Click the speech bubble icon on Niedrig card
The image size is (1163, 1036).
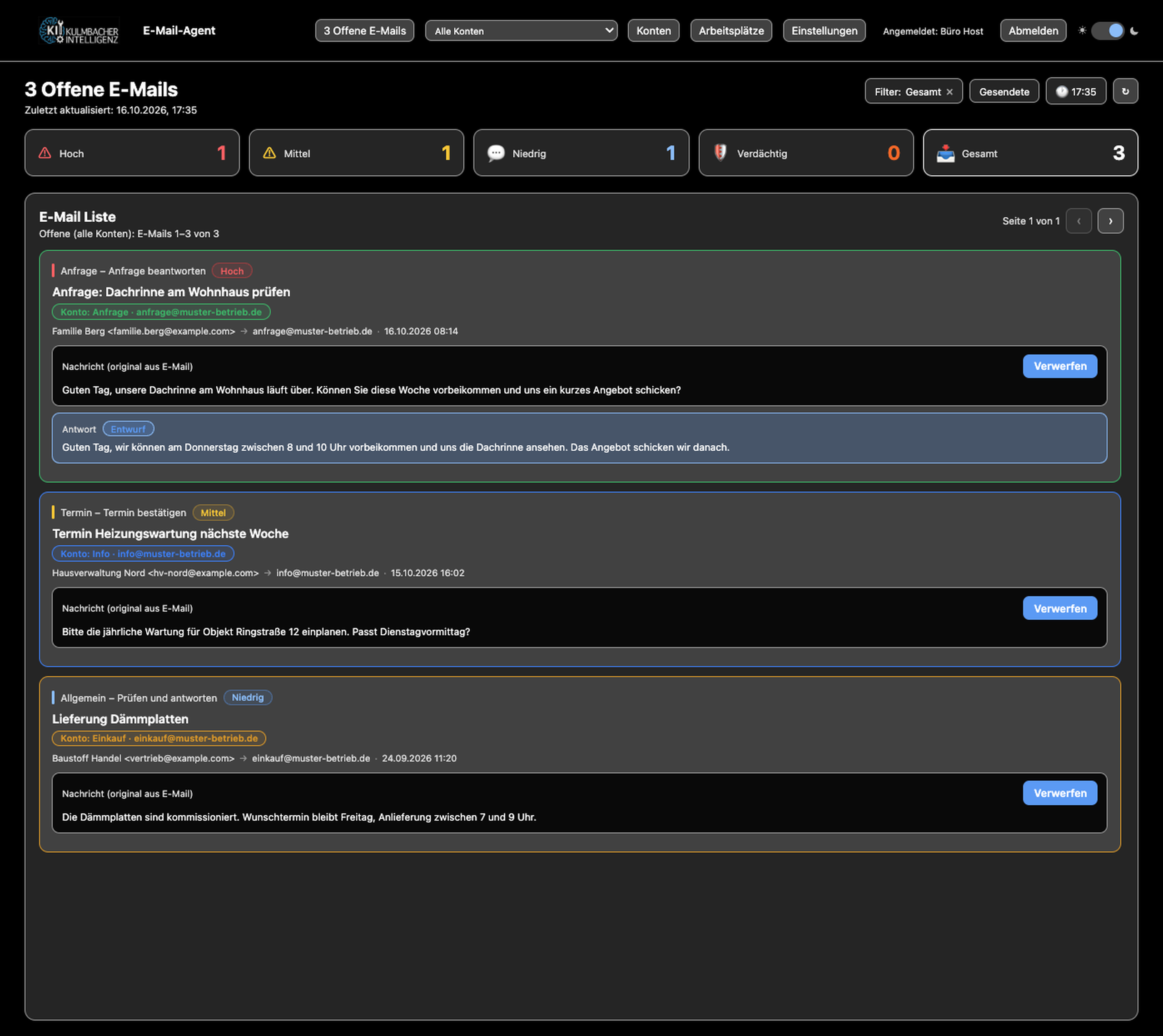(496, 153)
